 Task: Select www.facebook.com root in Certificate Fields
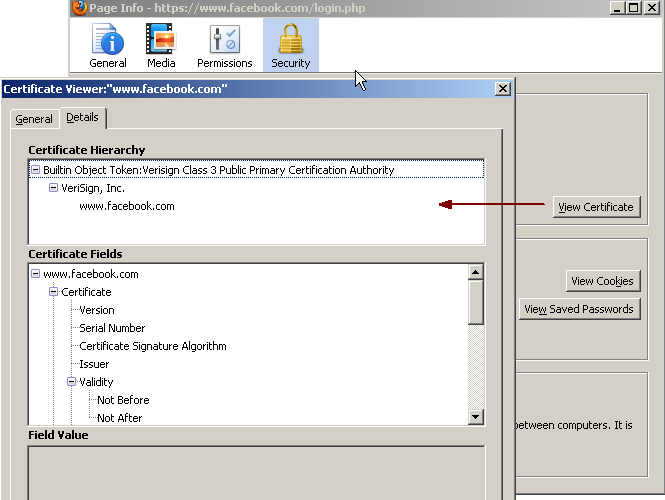pos(91,274)
